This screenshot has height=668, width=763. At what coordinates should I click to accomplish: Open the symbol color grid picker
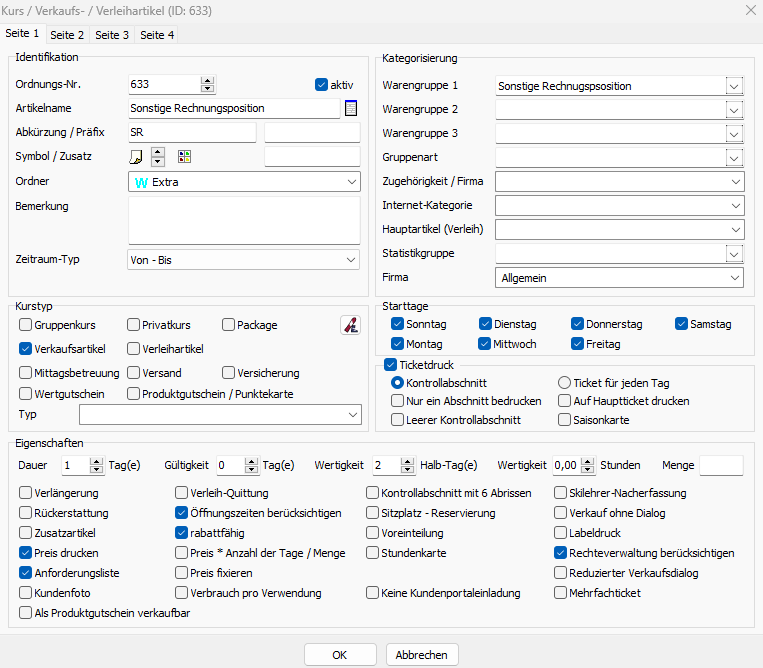184,156
